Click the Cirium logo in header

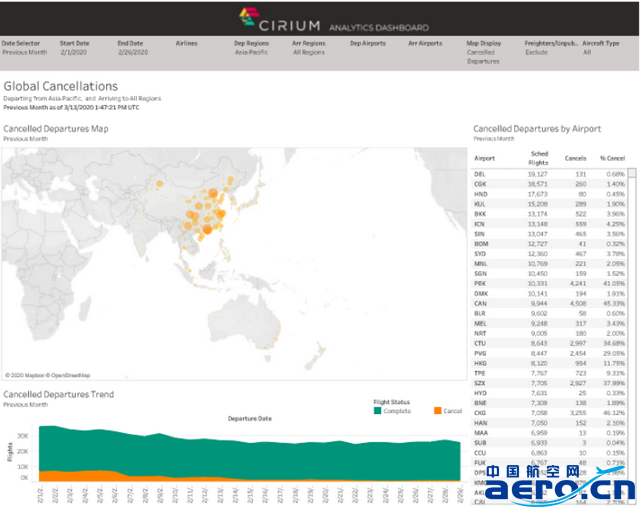(280, 20)
